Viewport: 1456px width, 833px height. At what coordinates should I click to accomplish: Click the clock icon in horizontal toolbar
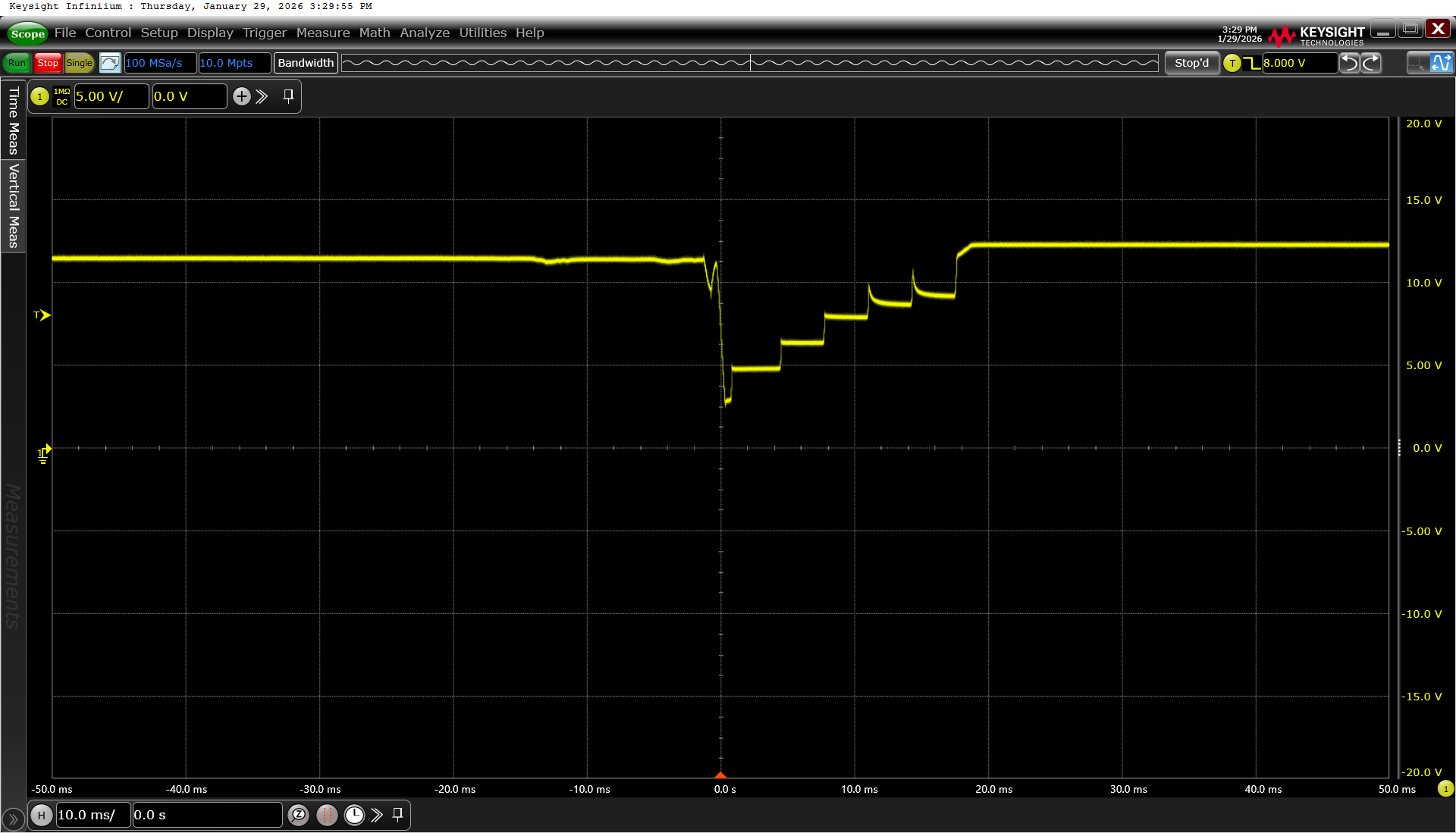pyautogui.click(x=354, y=815)
